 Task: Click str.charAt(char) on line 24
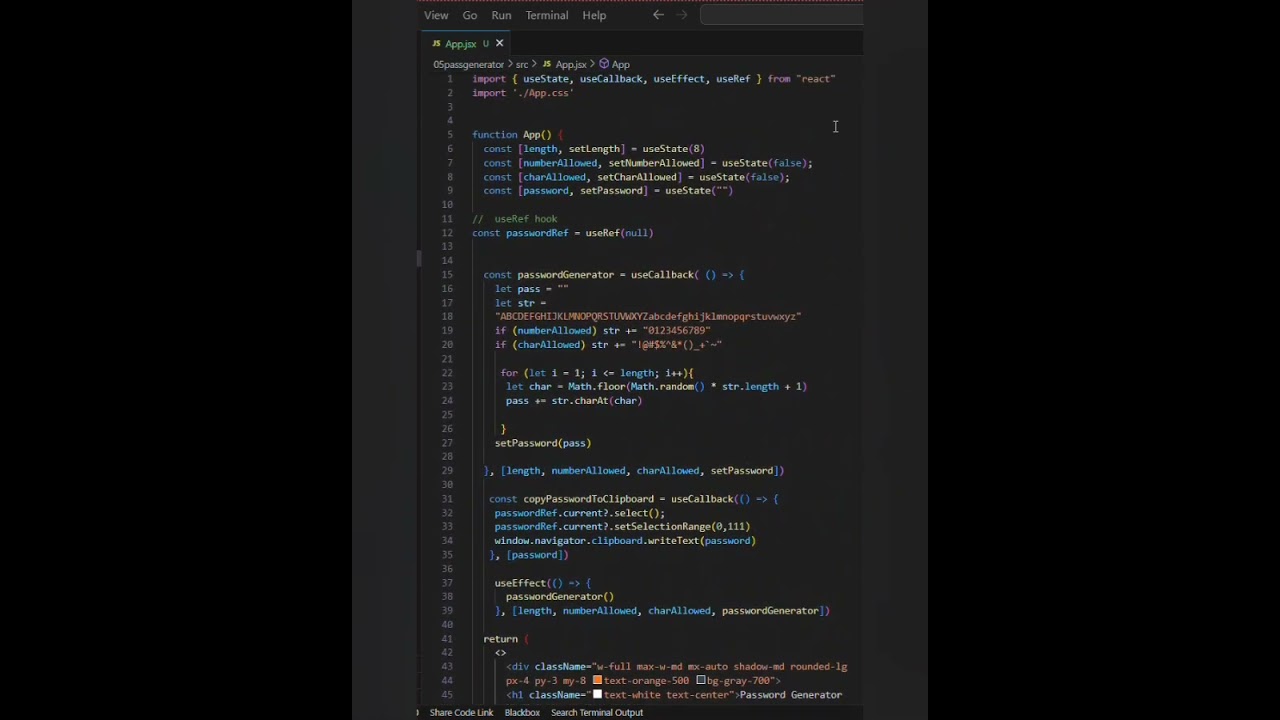[x=597, y=401]
